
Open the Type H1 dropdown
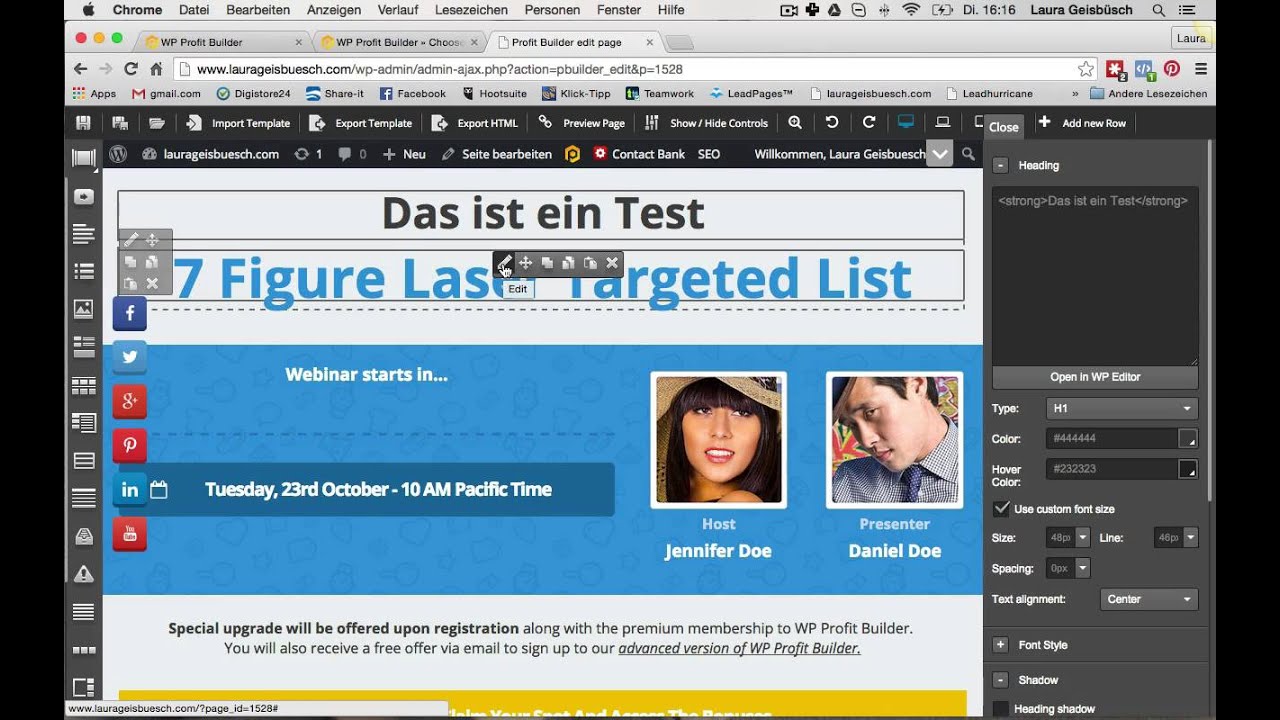(1122, 408)
